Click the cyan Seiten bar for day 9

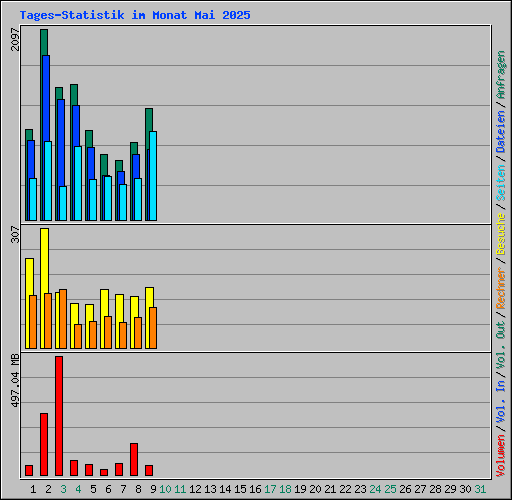pos(153,176)
